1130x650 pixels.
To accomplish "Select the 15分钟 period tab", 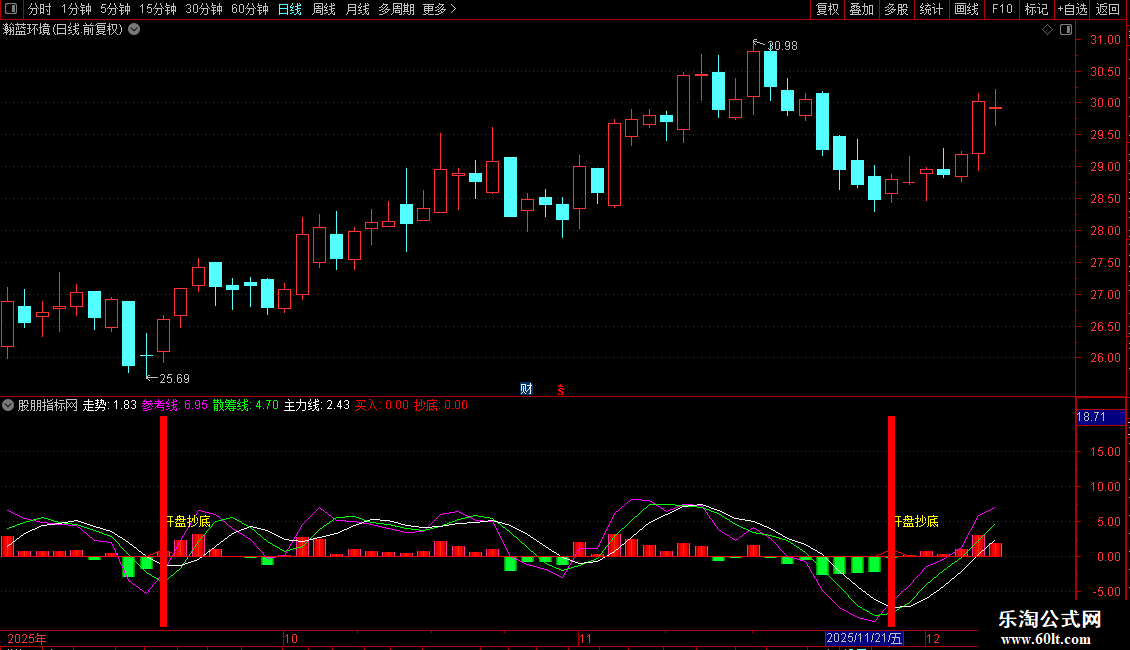I will (158, 9).
